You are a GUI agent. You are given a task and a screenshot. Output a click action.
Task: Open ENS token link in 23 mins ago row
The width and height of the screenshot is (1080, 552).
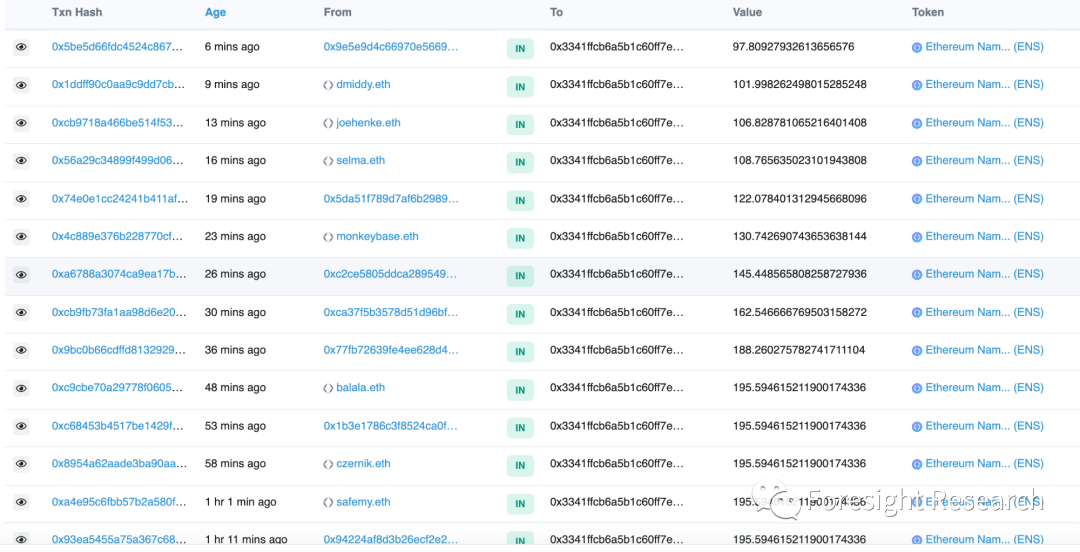[x=984, y=236]
